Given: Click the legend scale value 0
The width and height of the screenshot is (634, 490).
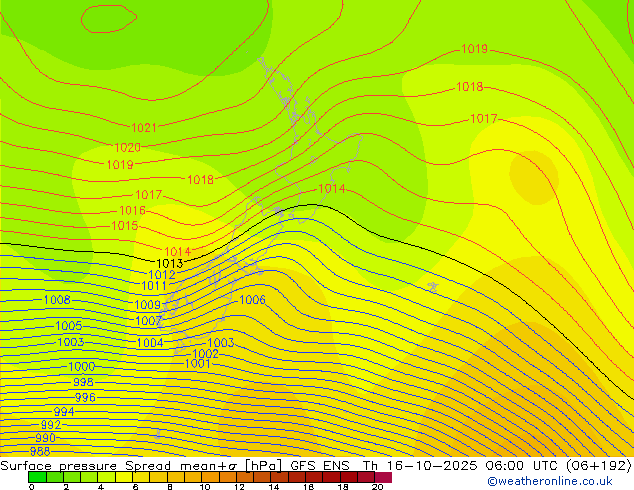Looking at the screenshot, I should tap(32, 487).
